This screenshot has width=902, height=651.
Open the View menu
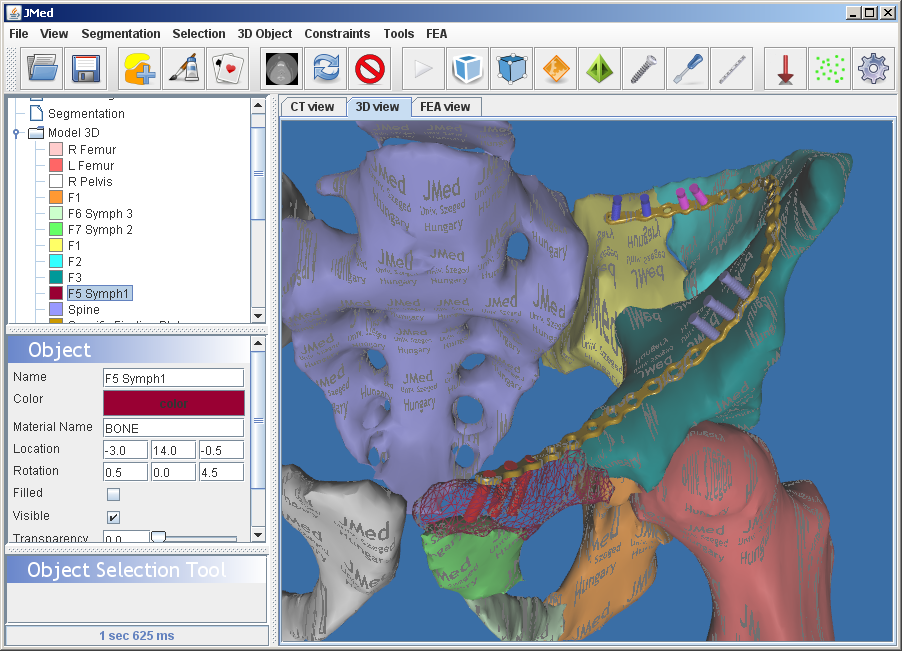(x=54, y=34)
